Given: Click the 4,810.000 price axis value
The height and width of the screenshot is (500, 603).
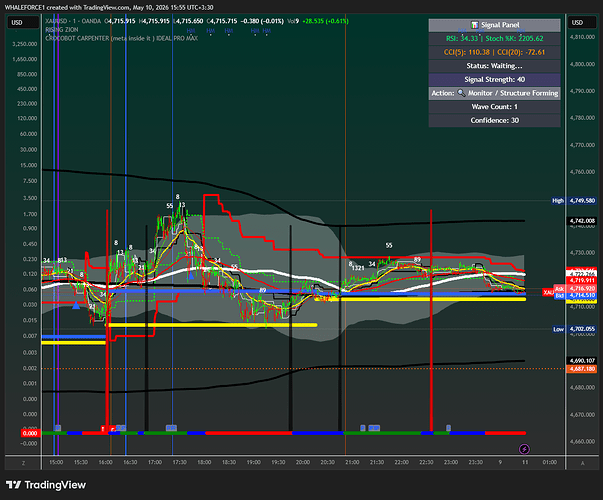Looking at the screenshot, I should pyautogui.click(x=582, y=37).
